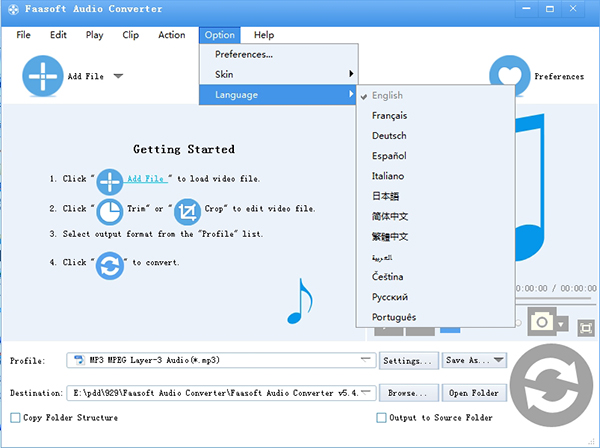Click the Open Folder button
Screen dimensions: 600x448
pos(474,393)
